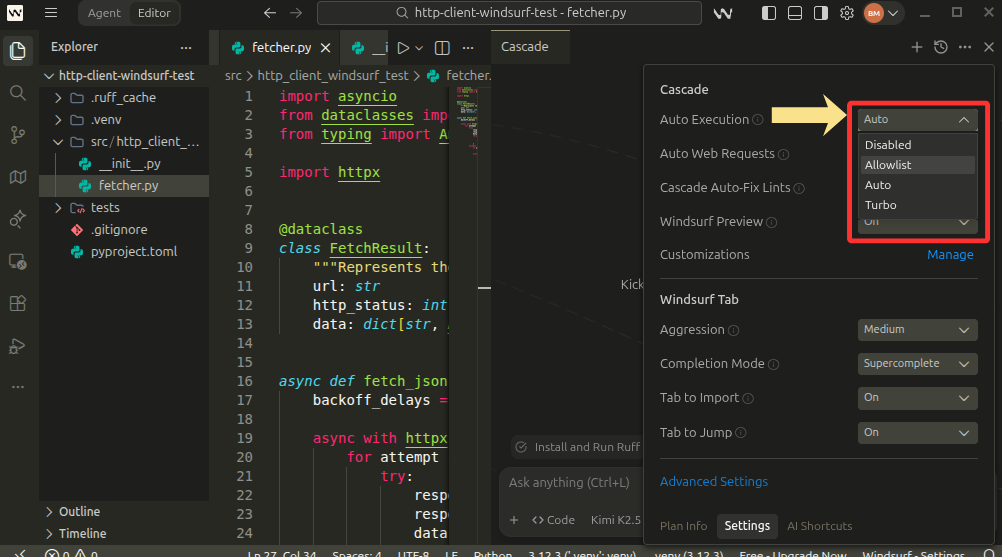Show Aggression info icon
This screenshot has height=557, width=1002.
[734, 330]
